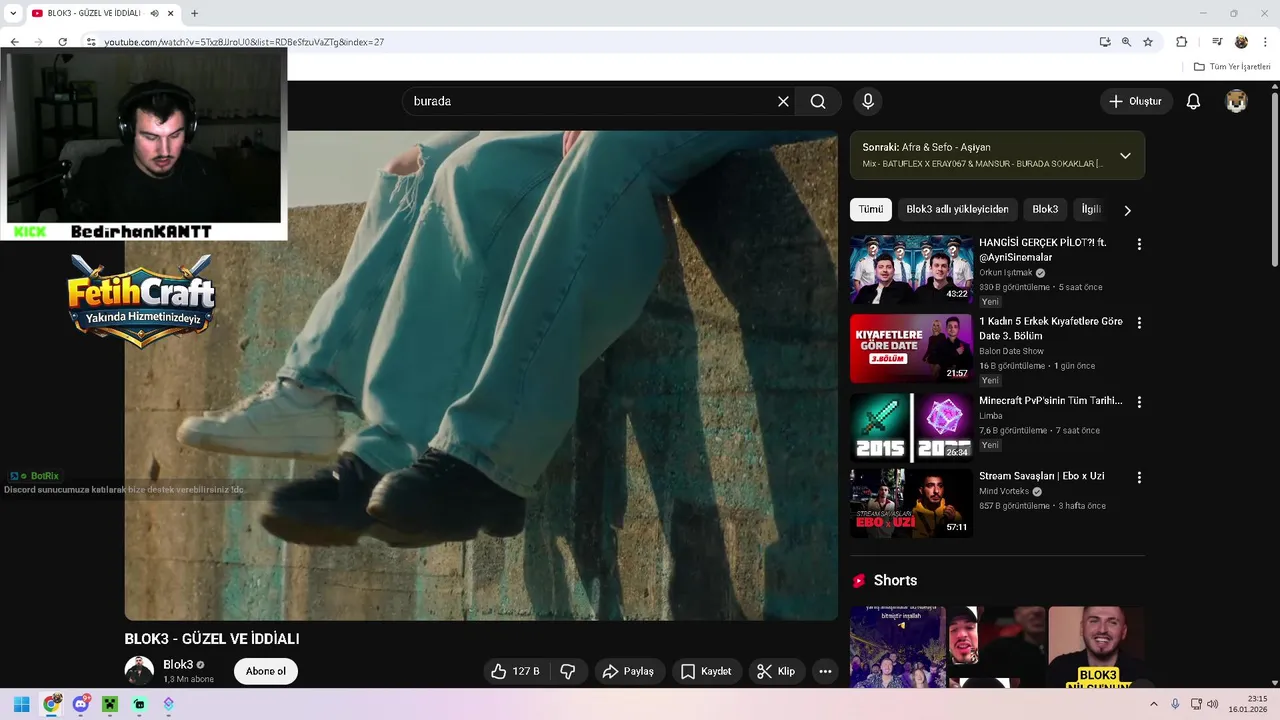The image size is (1280, 720).
Task: Open the first Shorts concert thumbnail
Action: click(897, 647)
